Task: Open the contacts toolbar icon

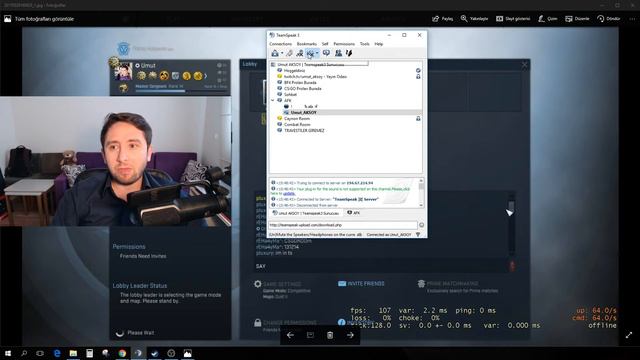Action: [x=338, y=53]
